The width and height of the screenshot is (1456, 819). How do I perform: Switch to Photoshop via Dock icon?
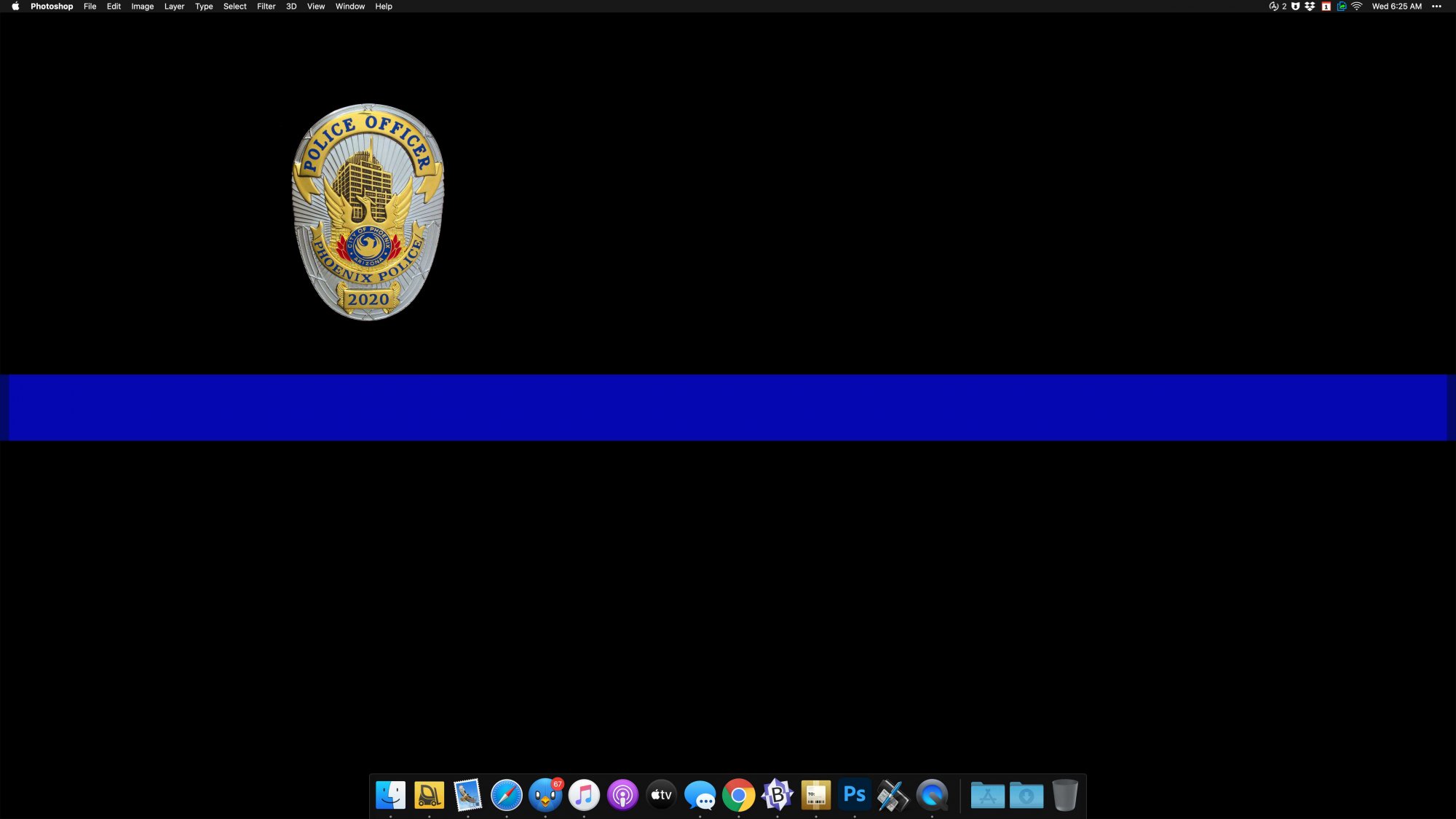[855, 795]
